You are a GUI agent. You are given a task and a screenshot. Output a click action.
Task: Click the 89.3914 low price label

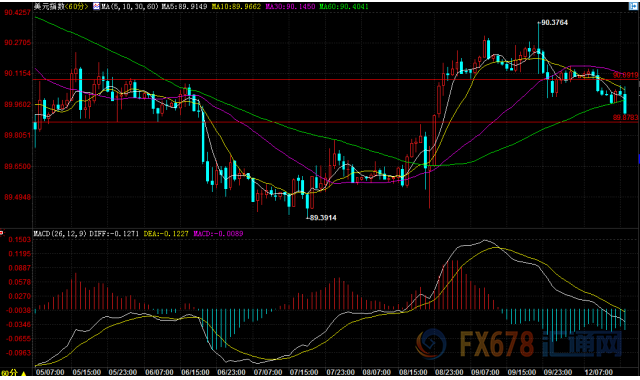[323, 218]
